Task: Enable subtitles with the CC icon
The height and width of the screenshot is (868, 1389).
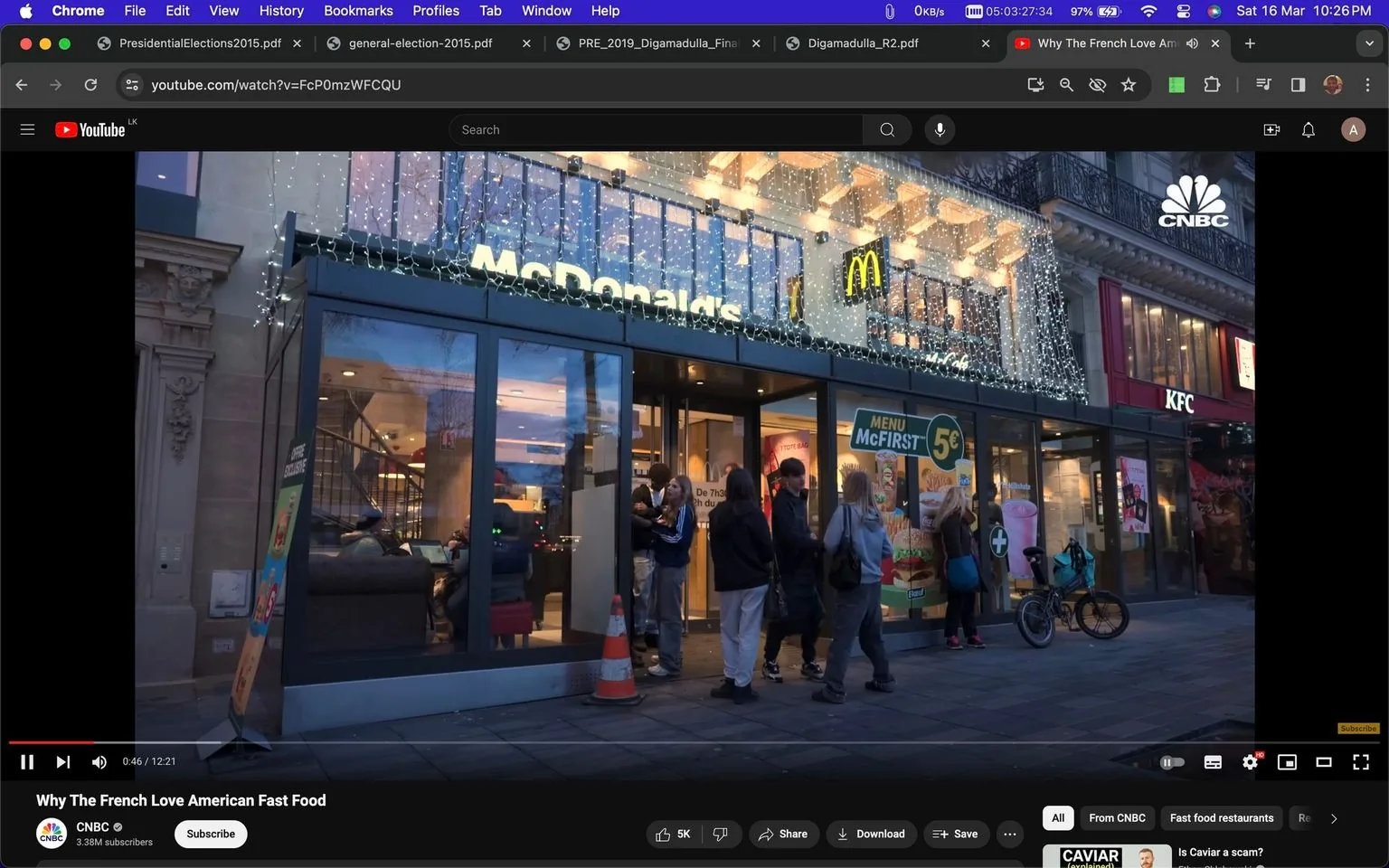Action: click(x=1213, y=761)
